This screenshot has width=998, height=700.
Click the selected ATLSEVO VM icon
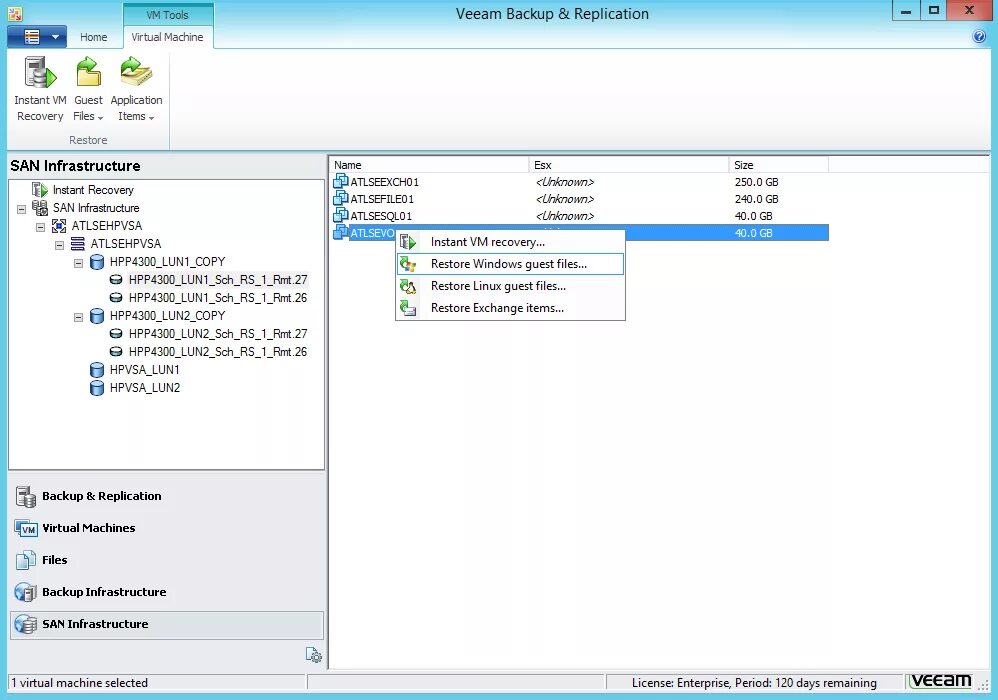tap(341, 232)
